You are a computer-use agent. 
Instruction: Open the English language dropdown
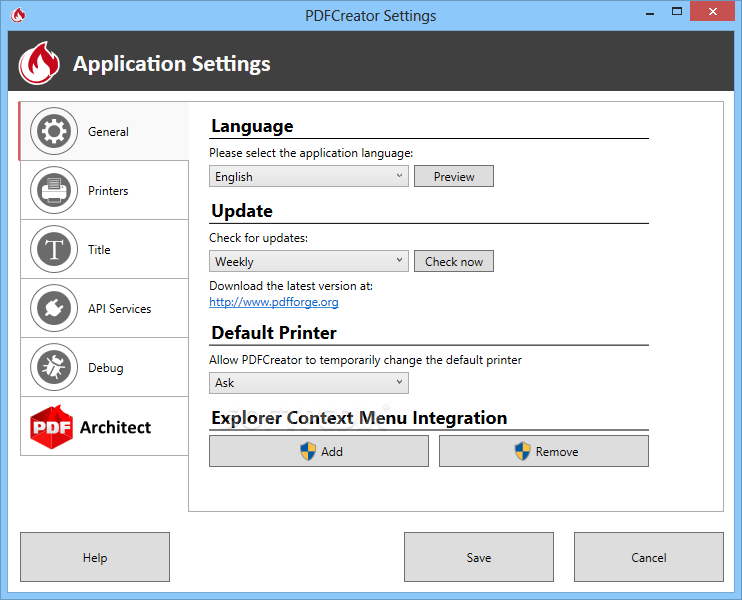[309, 176]
